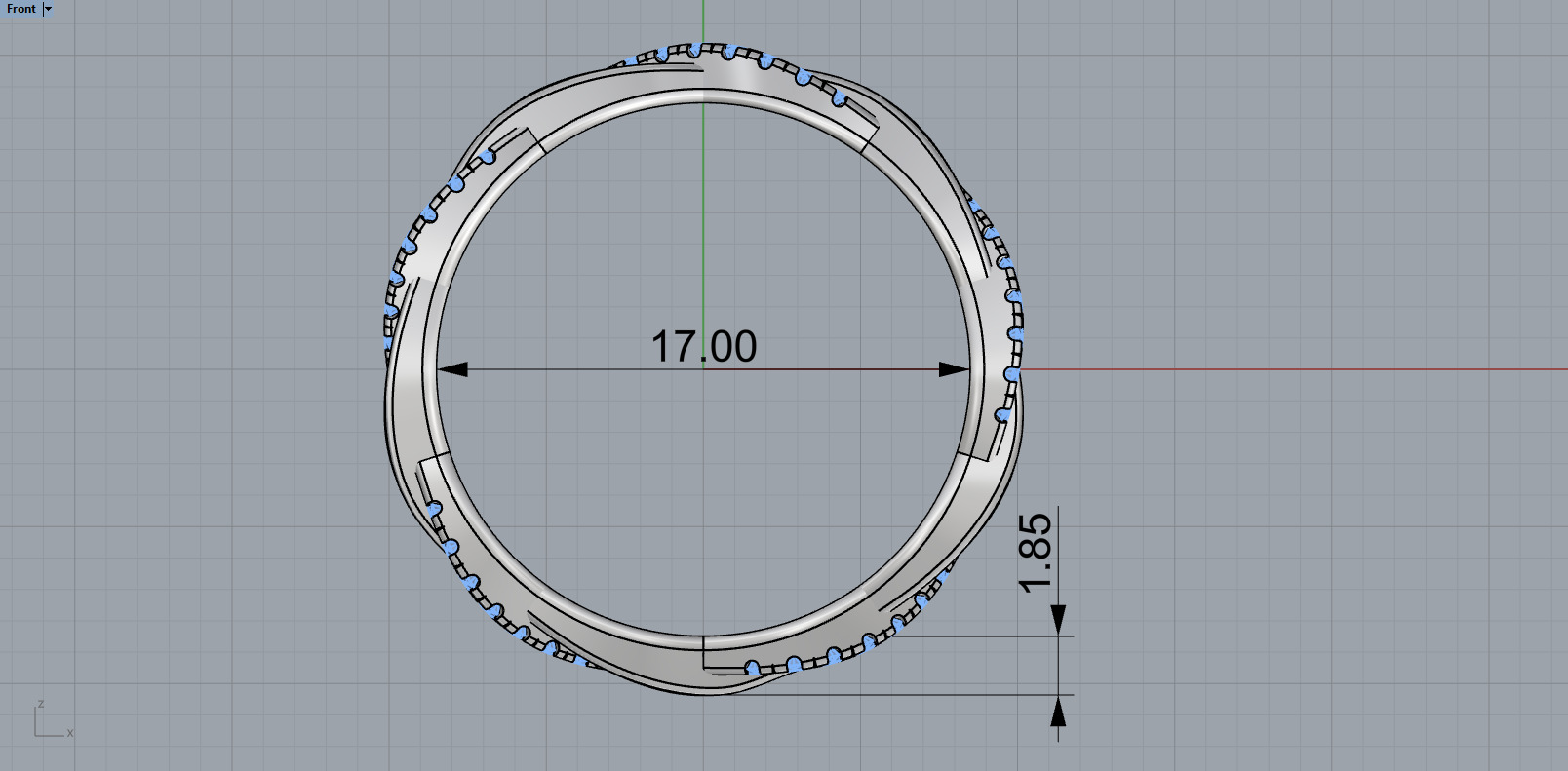Image resolution: width=1568 pixels, height=771 pixels.
Task: Open the Front viewport dropdown arrow
Action: point(48,9)
